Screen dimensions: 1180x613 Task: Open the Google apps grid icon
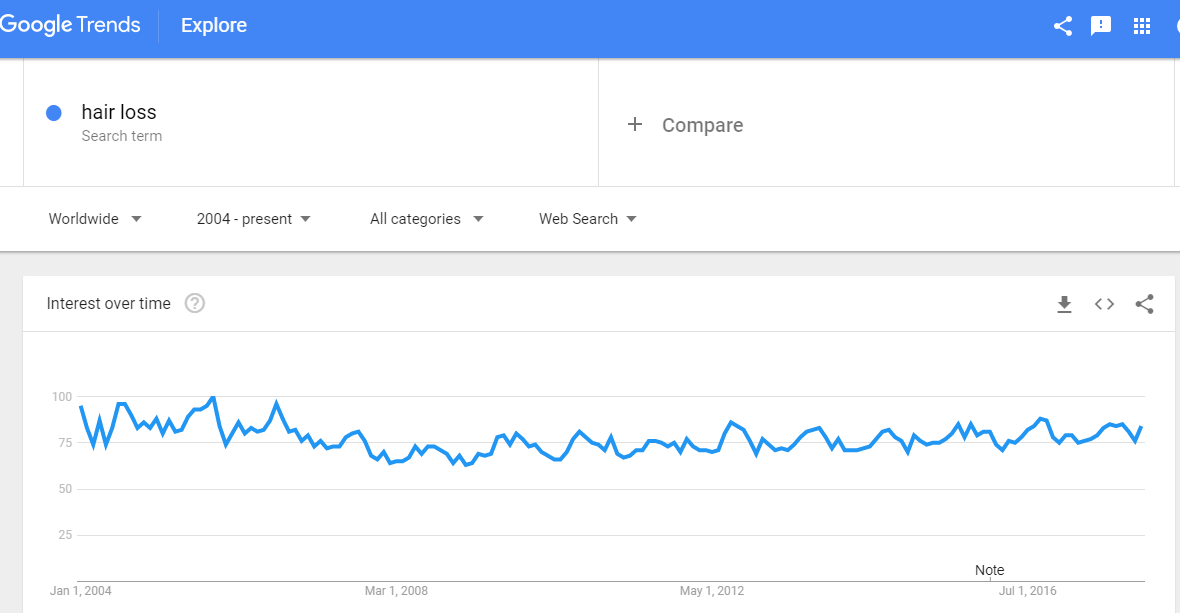(x=1142, y=26)
